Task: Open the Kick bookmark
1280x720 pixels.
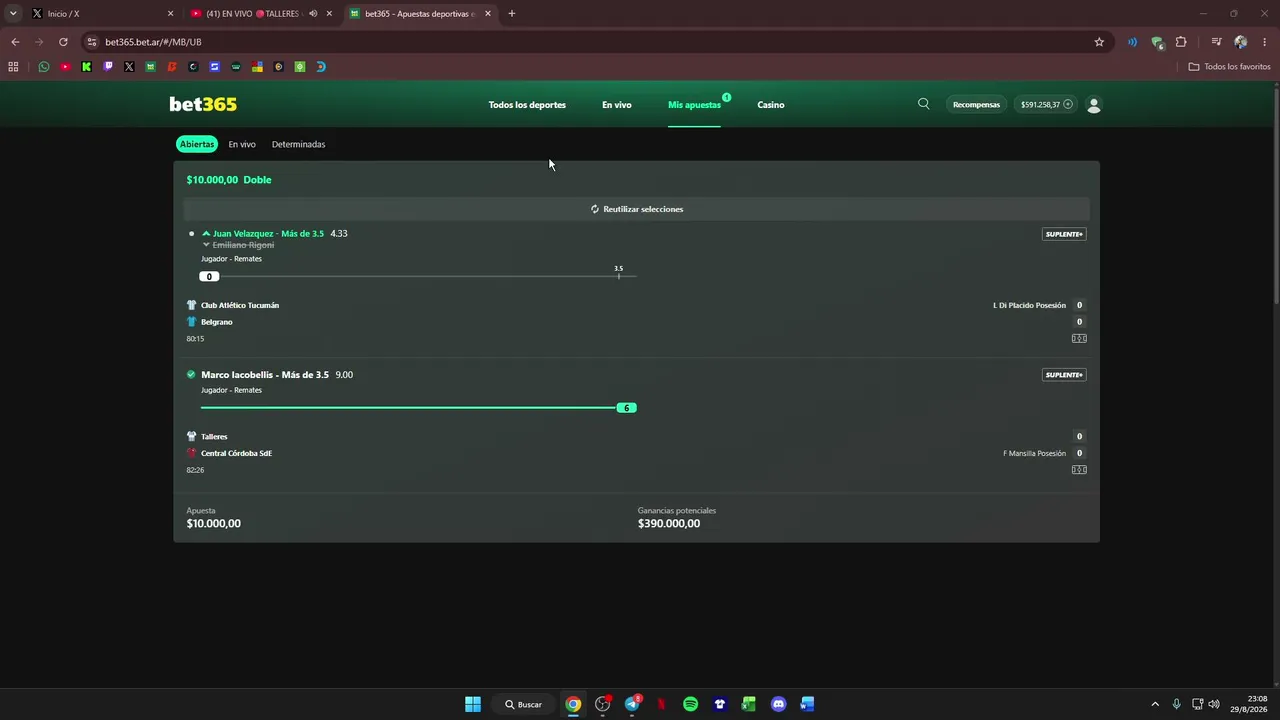Action: pyautogui.click(x=86, y=67)
